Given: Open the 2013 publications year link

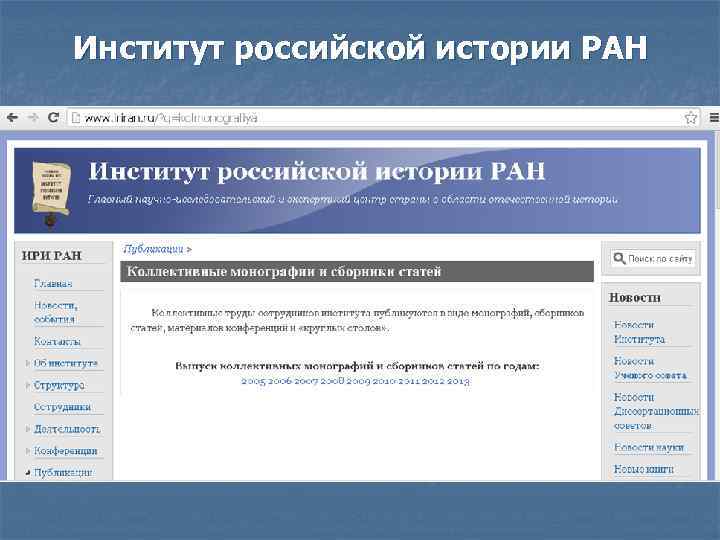Looking at the screenshot, I should pos(458,381).
